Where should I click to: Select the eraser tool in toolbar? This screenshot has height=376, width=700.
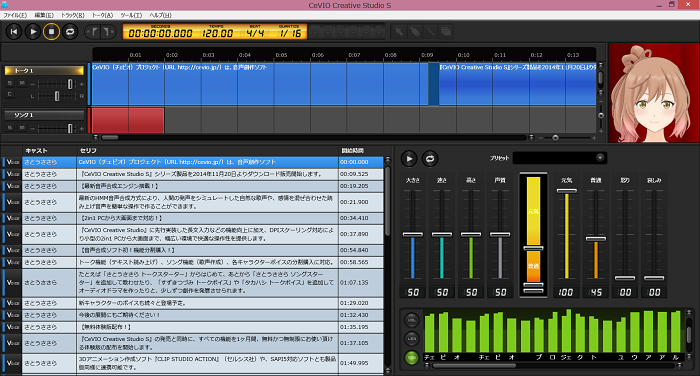tap(446, 32)
